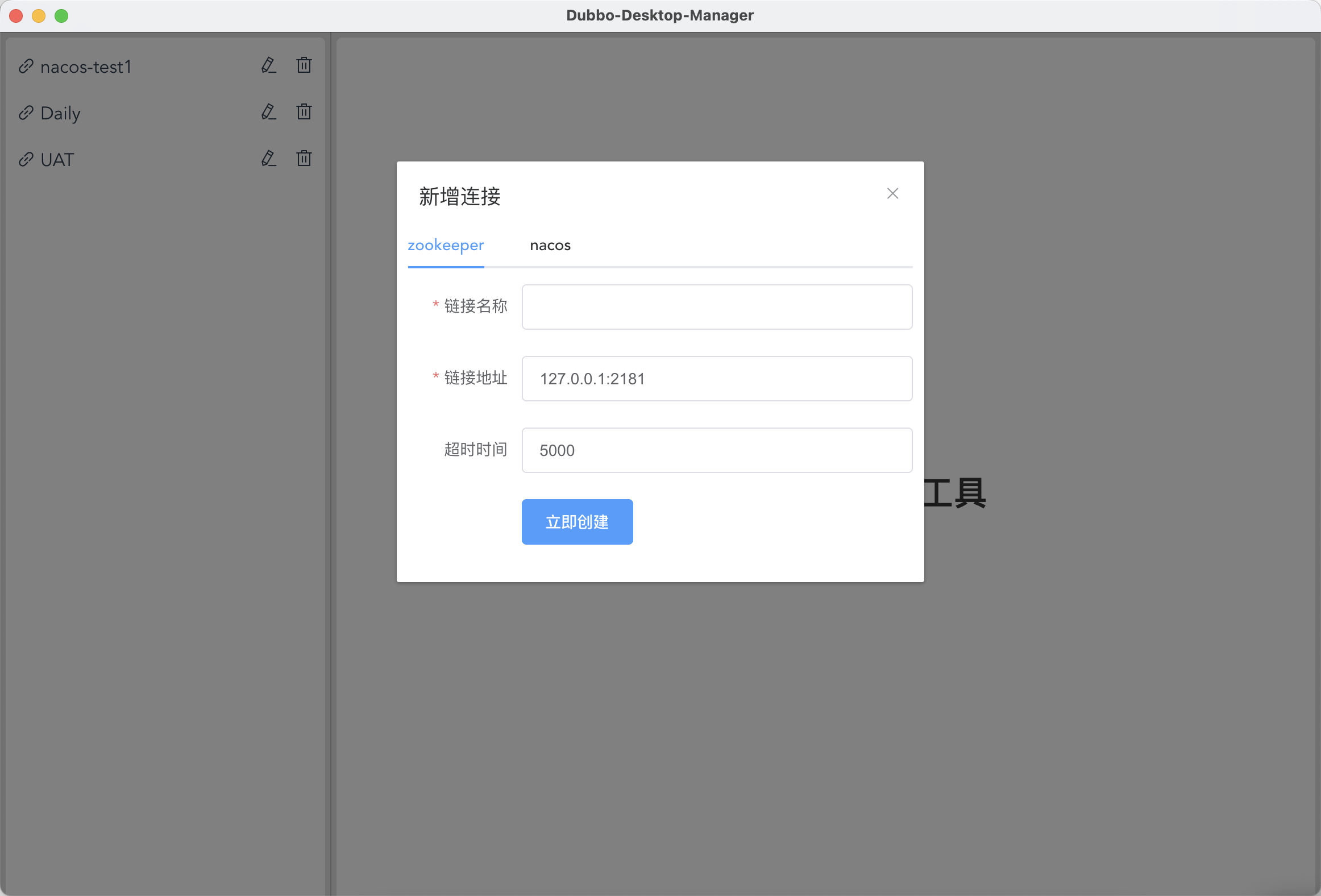Close the 新增连接 dialog
The width and height of the screenshot is (1321, 896).
[892, 194]
